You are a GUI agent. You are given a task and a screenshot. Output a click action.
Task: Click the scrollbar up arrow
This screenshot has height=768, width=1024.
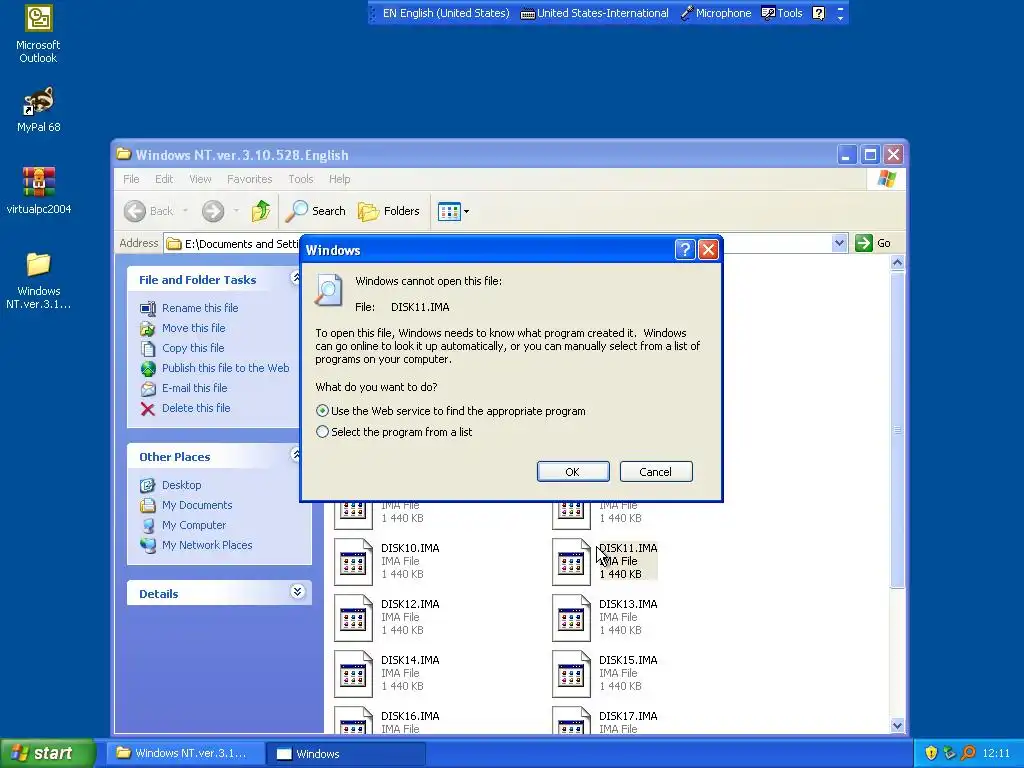897,263
